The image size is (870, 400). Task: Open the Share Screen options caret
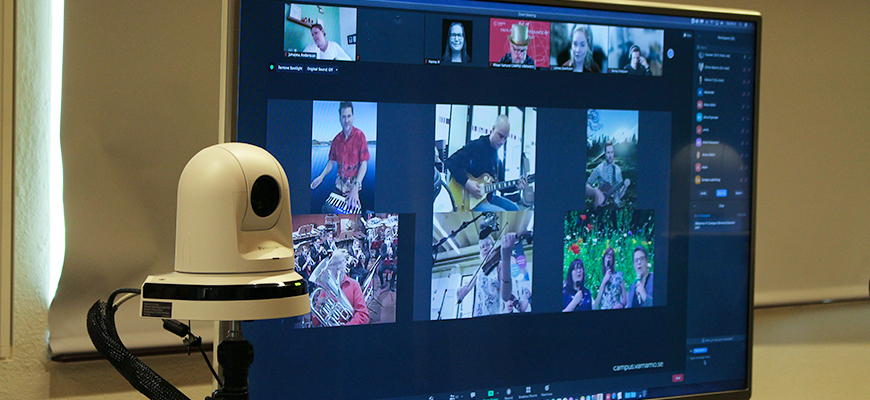pyautogui.click(x=498, y=393)
